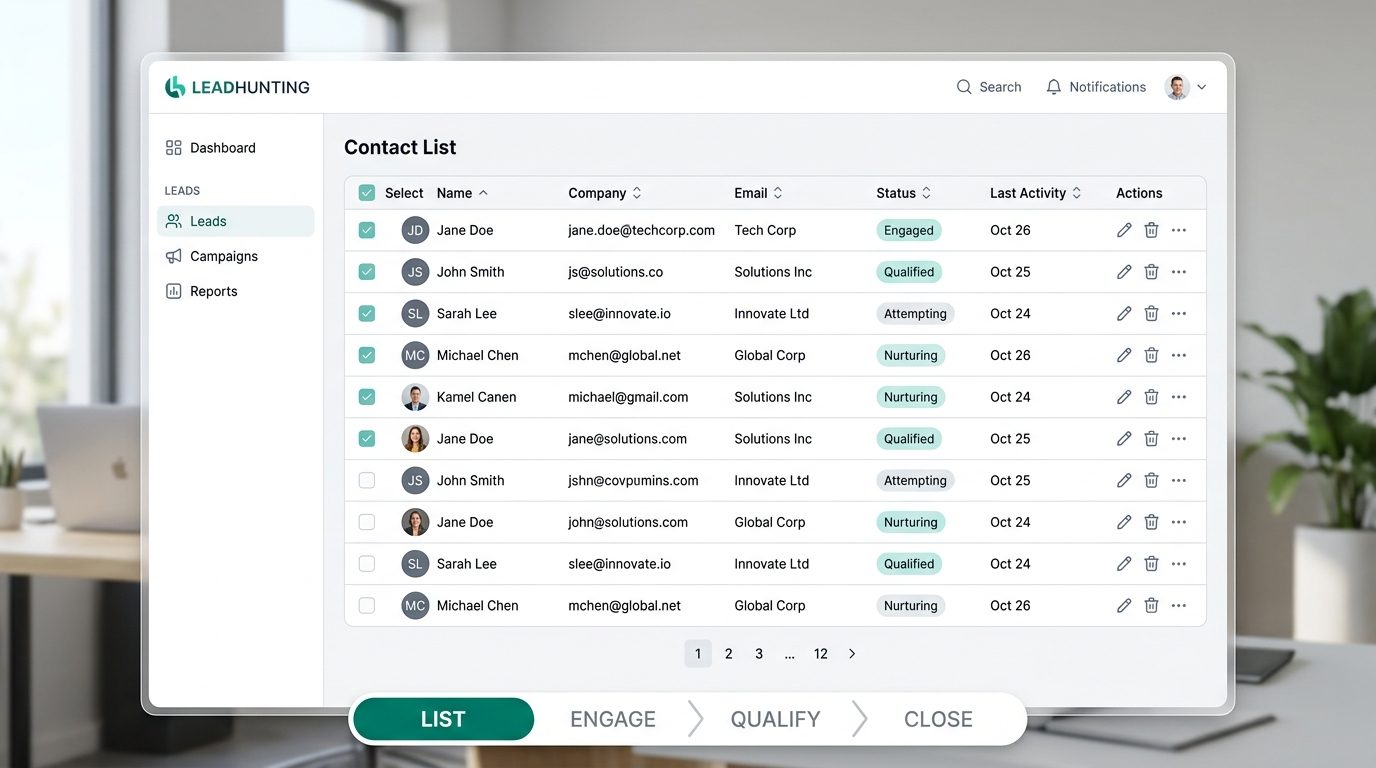The width and height of the screenshot is (1376, 768).
Task: Click Kamel Canen's avatar photo
Action: [x=415, y=397]
